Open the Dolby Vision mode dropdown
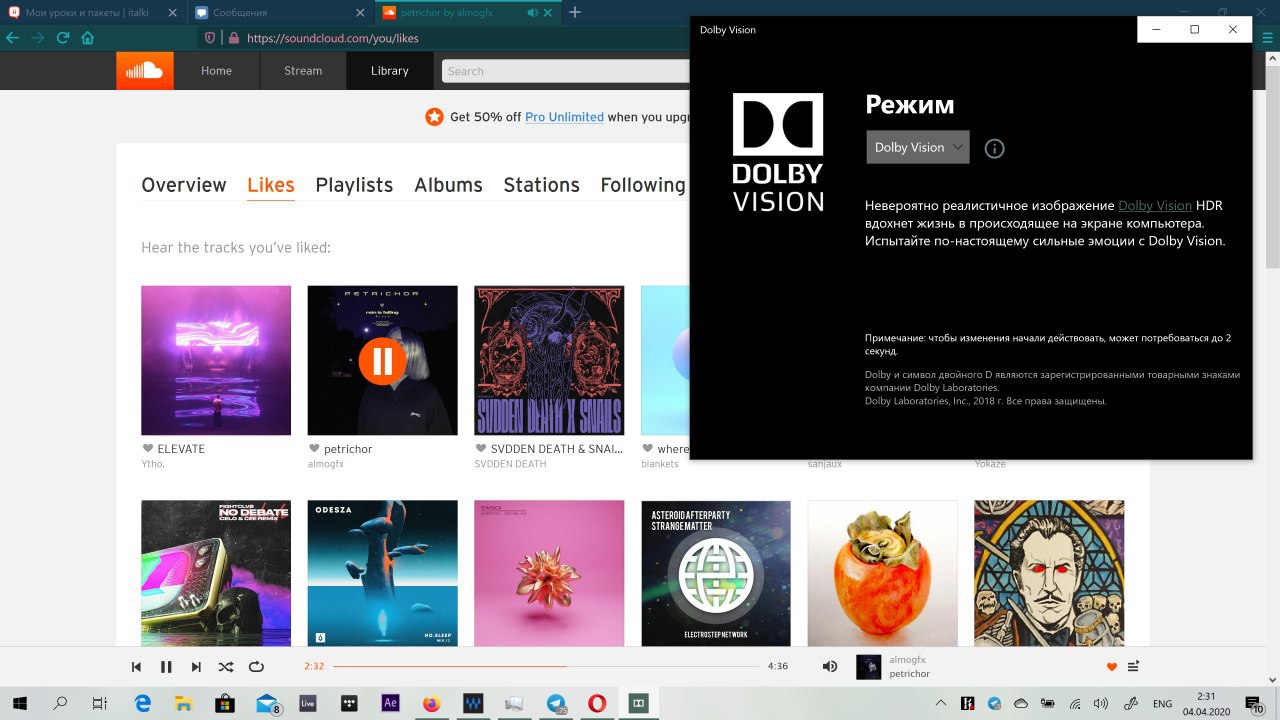The height and width of the screenshot is (720, 1280). [917, 147]
